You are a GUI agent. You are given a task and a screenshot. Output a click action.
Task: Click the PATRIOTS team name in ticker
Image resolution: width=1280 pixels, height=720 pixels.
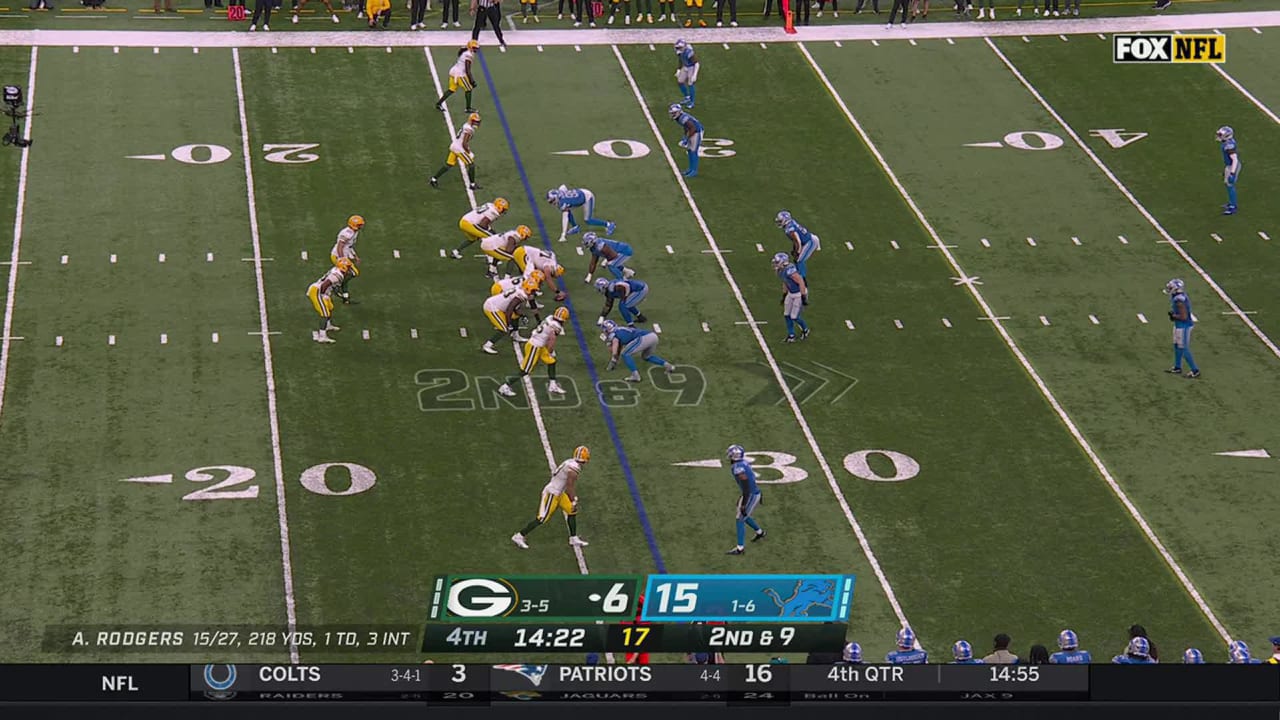(x=605, y=674)
